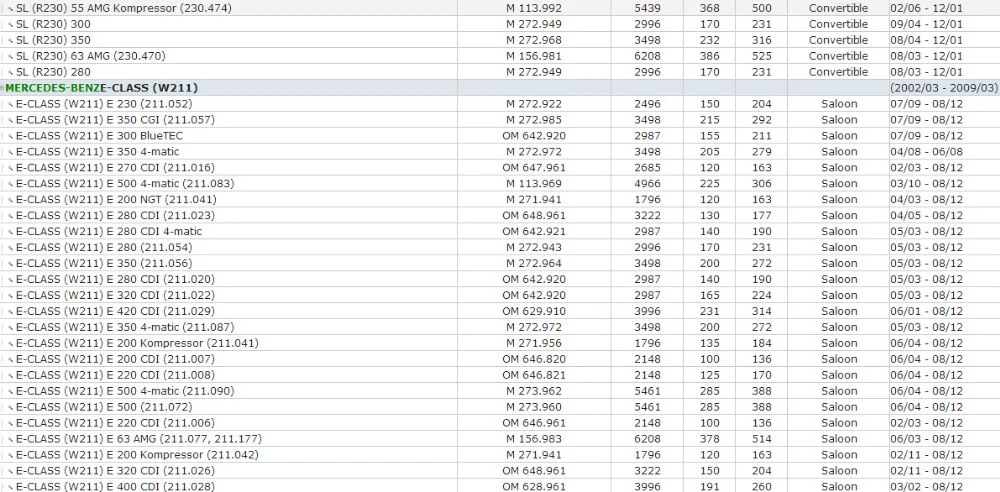Screen dimensions: 1000x492
Task: Click displacement value 2496
Action: (x=647, y=104)
